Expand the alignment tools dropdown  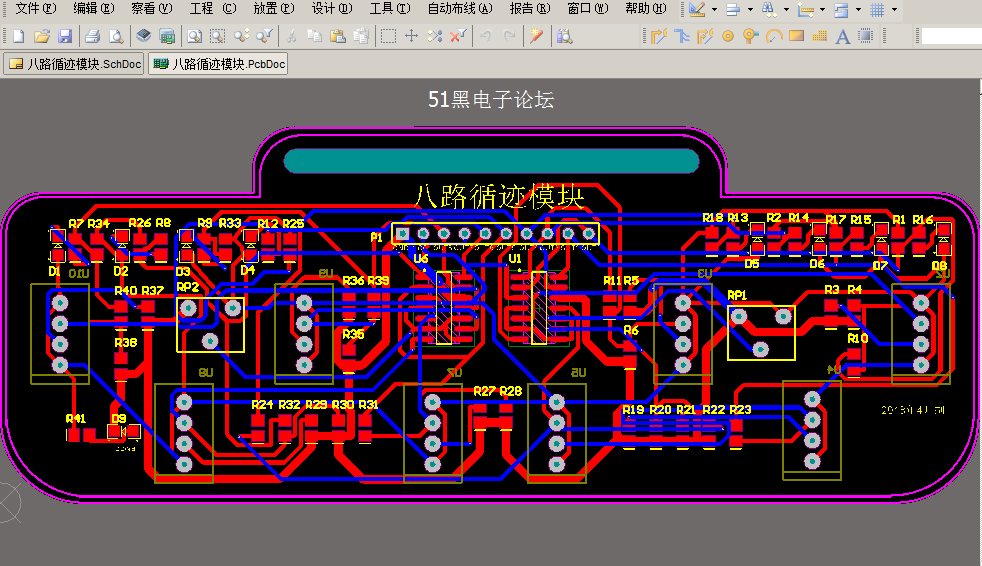pyautogui.click(x=750, y=9)
